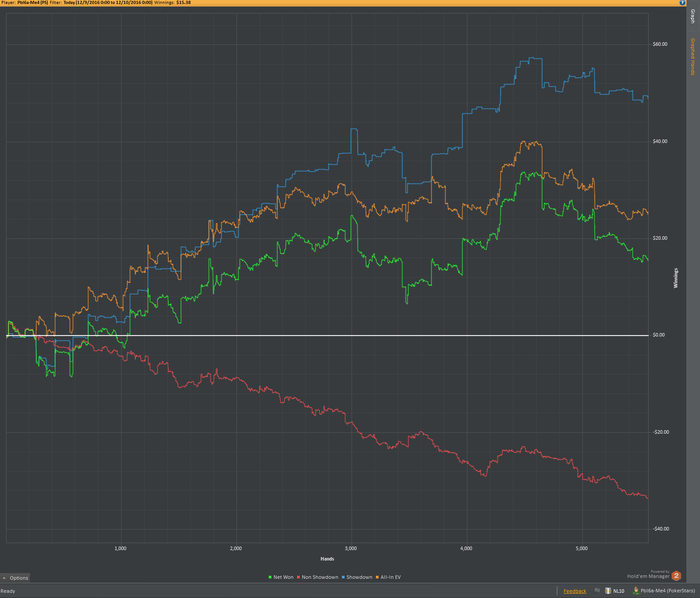The height and width of the screenshot is (598, 700).
Task: Click the Hands x-axis title
Action: [x=327, y=559]
